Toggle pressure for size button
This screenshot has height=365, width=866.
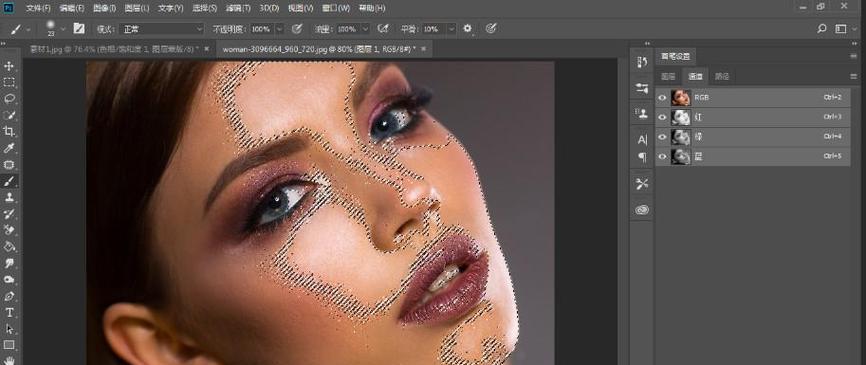point(490,29)
